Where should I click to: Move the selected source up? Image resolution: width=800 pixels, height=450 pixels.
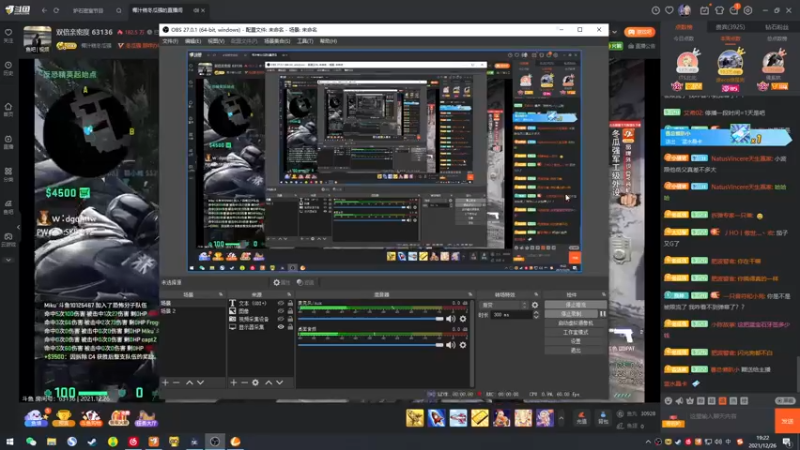tap(268, 382)
